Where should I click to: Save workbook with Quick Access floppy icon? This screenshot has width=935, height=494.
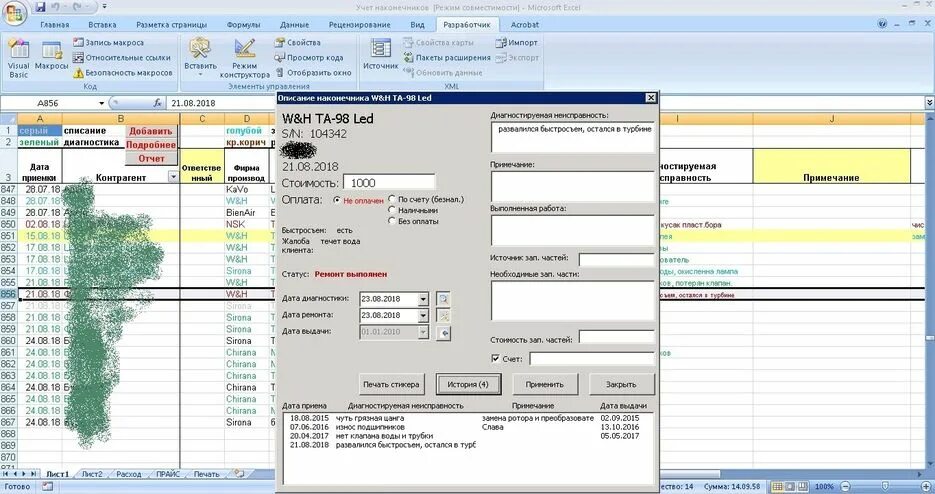[x=40, y=7]
